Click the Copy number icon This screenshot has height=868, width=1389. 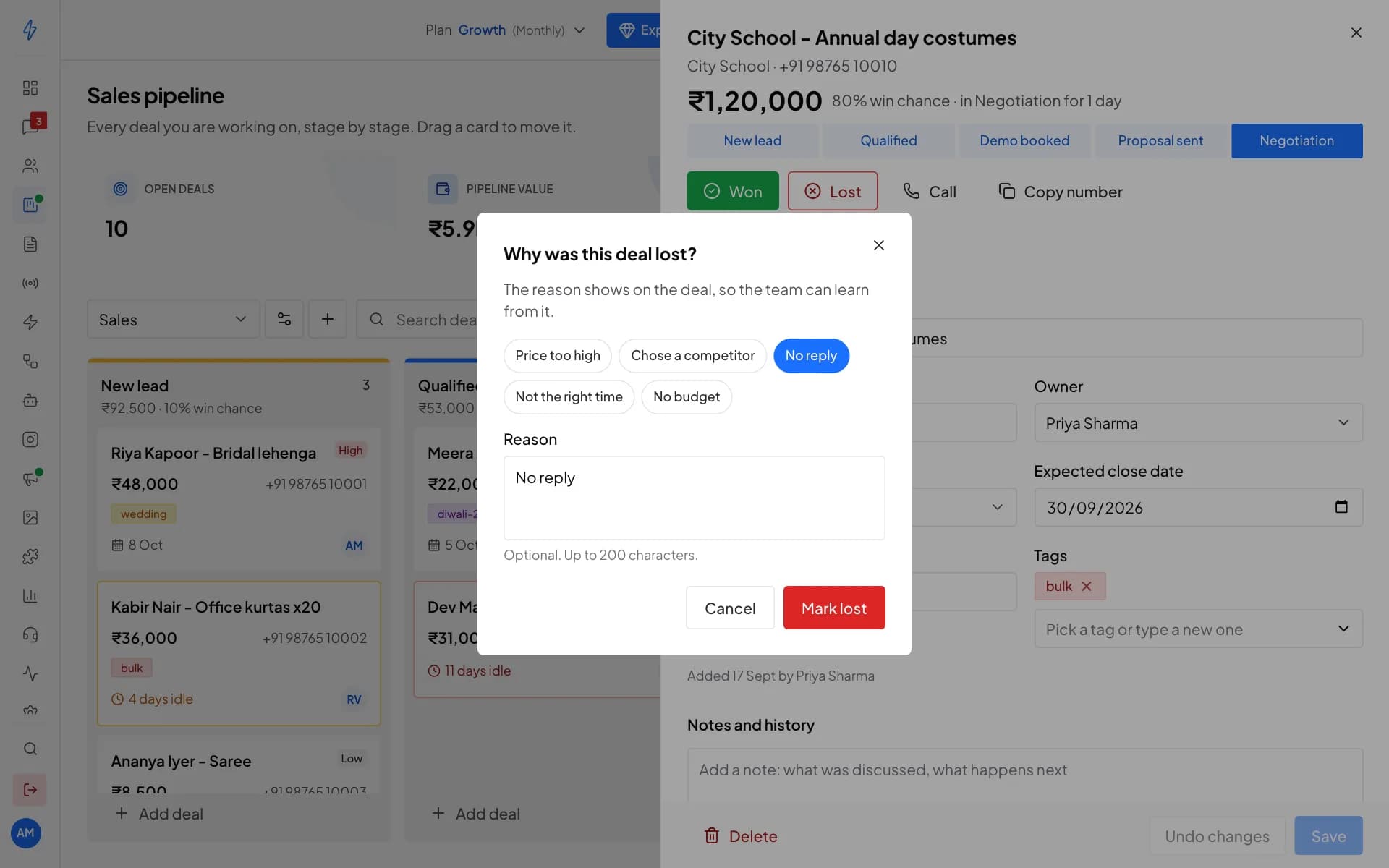(1007, 191)
